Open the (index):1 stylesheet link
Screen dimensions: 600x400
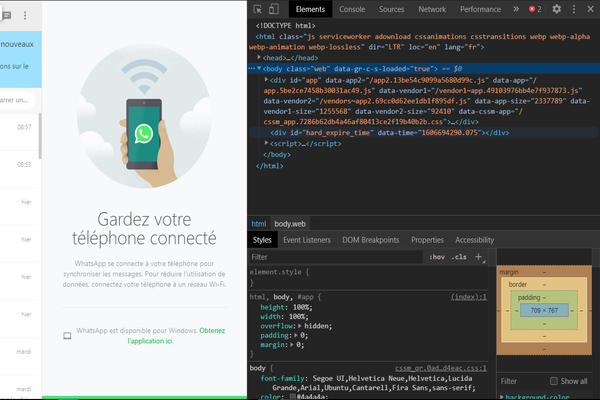(x=468, y=297)
